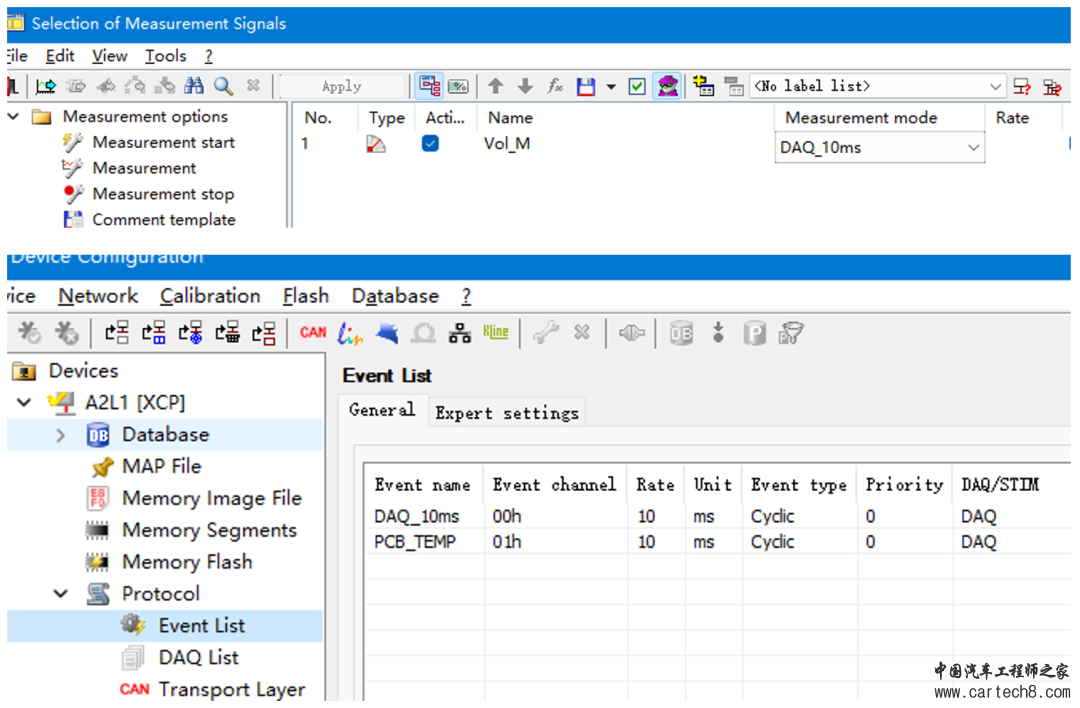Viewport: 1080px width, 708px height.
Task: Click the Event channel column header
Action: tap(554, 485)
